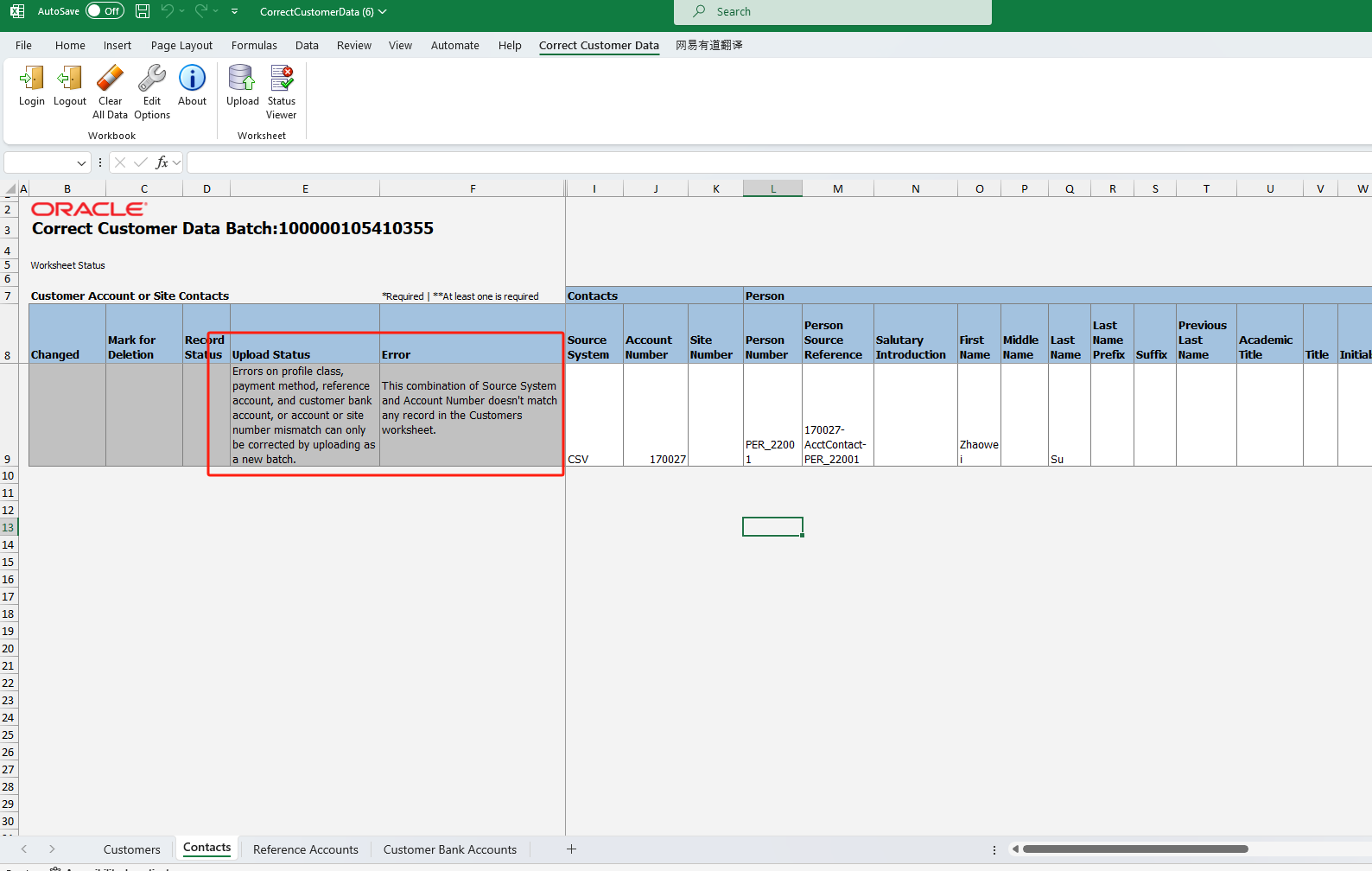Select the Correct Customer Data ribbon tab
Viewport: 1372px width, 871px height.
(x=599, y=46)
